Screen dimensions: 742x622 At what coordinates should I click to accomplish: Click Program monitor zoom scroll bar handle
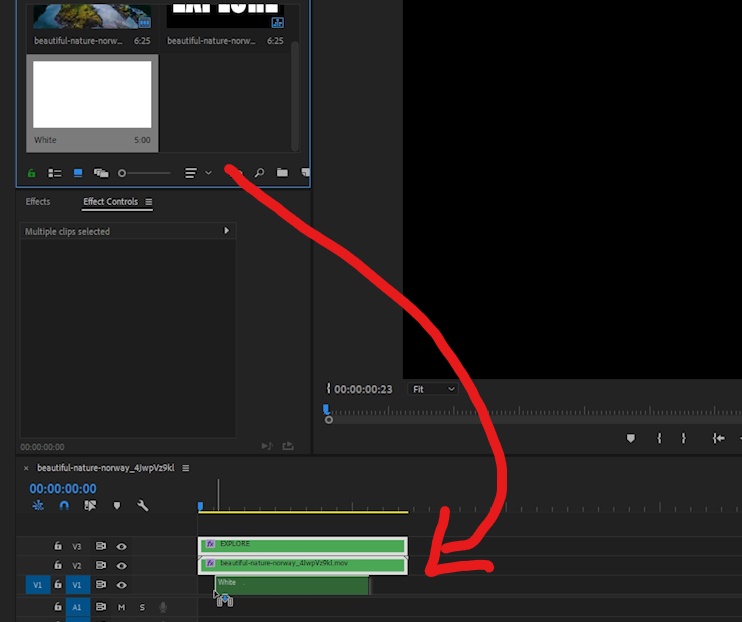tap(329, 420)
